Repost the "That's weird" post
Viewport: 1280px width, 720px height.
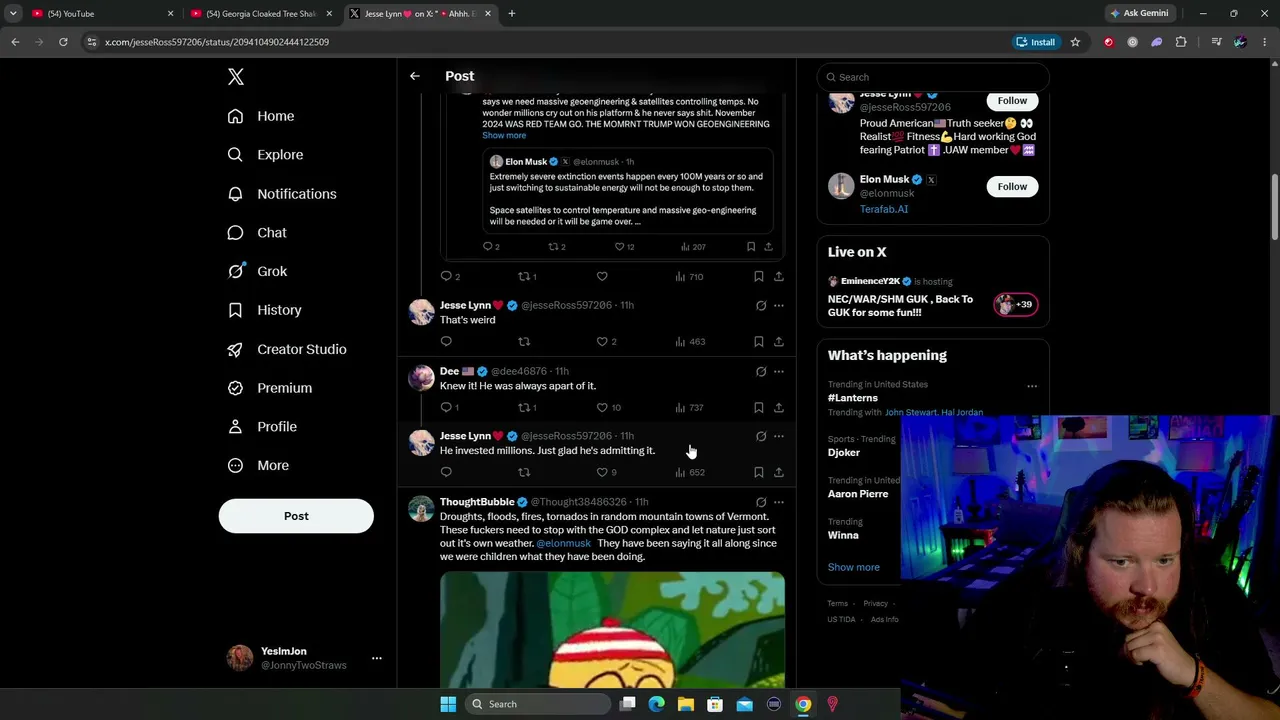click(x=524, y=342)
